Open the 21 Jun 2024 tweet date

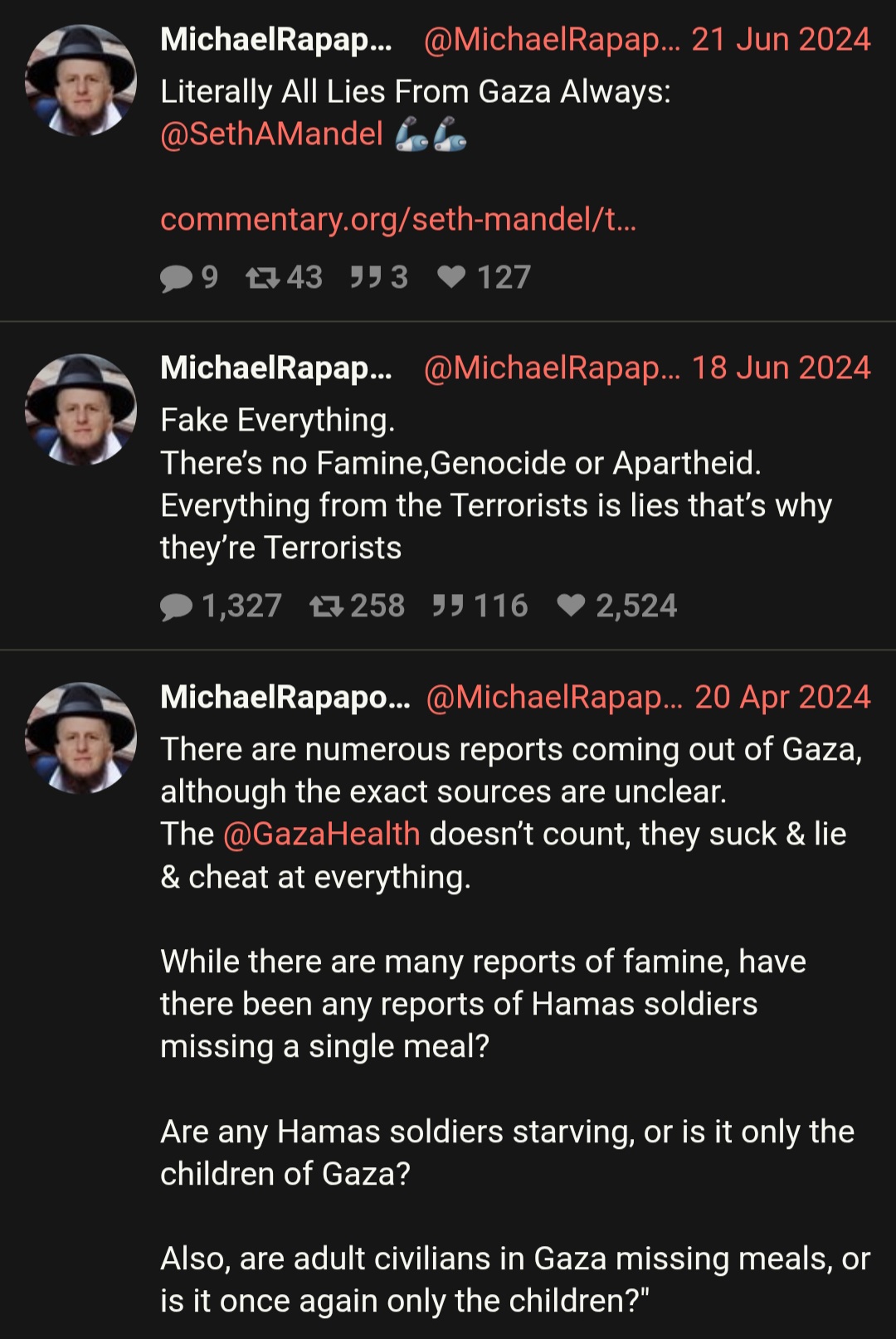tap(781, 39)
